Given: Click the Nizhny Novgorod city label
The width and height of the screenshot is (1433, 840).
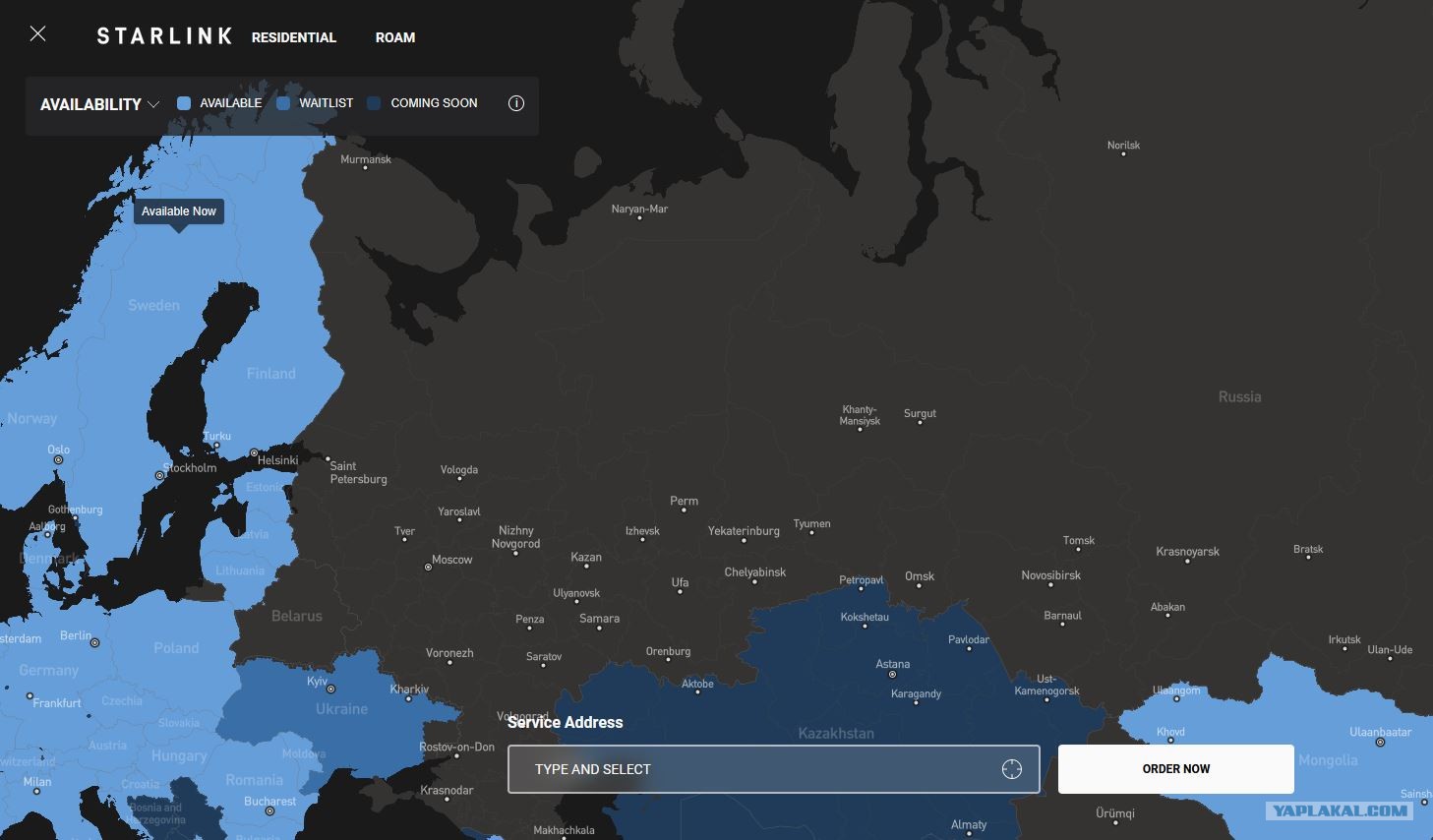Looking at the screenshot, I should pos(516,537).
